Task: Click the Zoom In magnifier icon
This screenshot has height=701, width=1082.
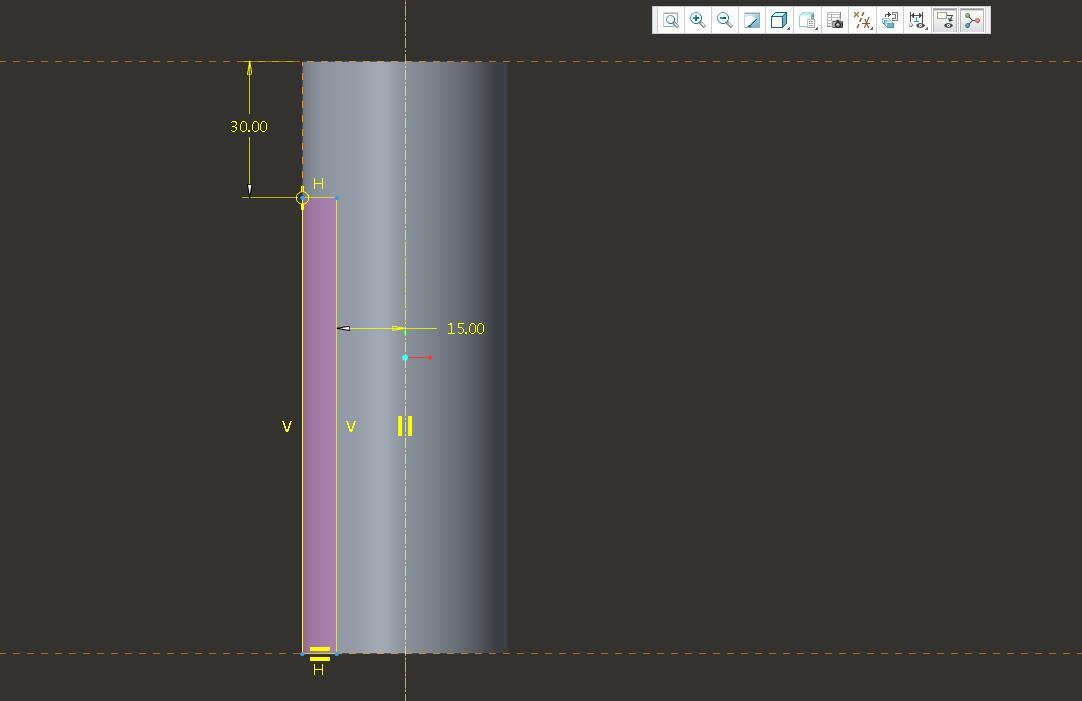Action: coord(698,20)
